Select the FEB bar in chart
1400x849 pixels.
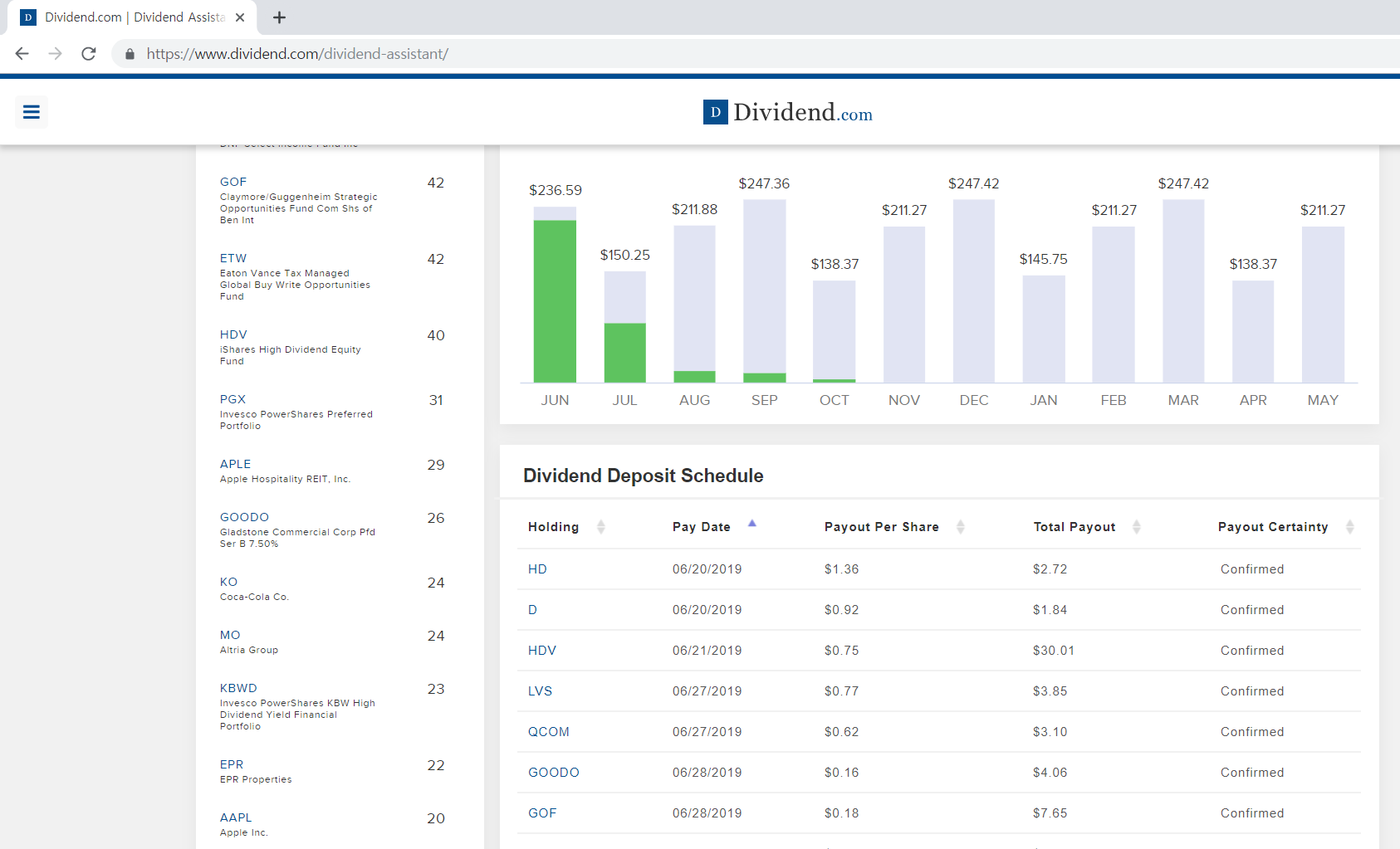[x=1114, y=305]
